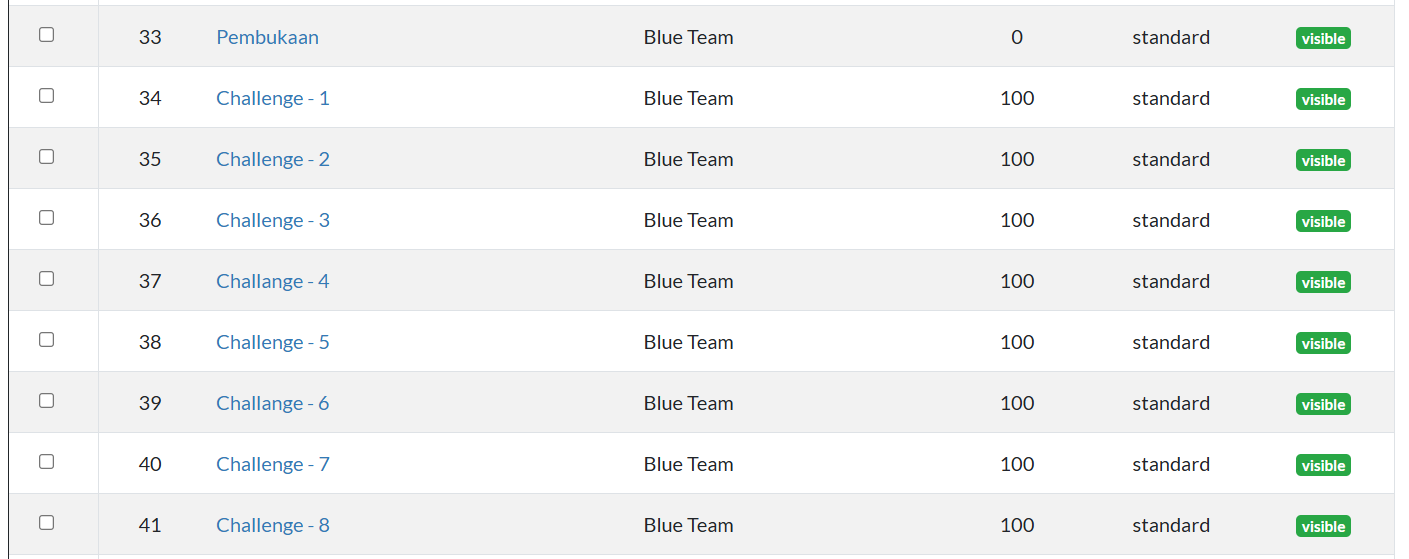Image resolution: width=1409 pixels, height=559 pixels.
Task: Tick the checkbox for Challenge - 2
Action: tap(46, 157)
